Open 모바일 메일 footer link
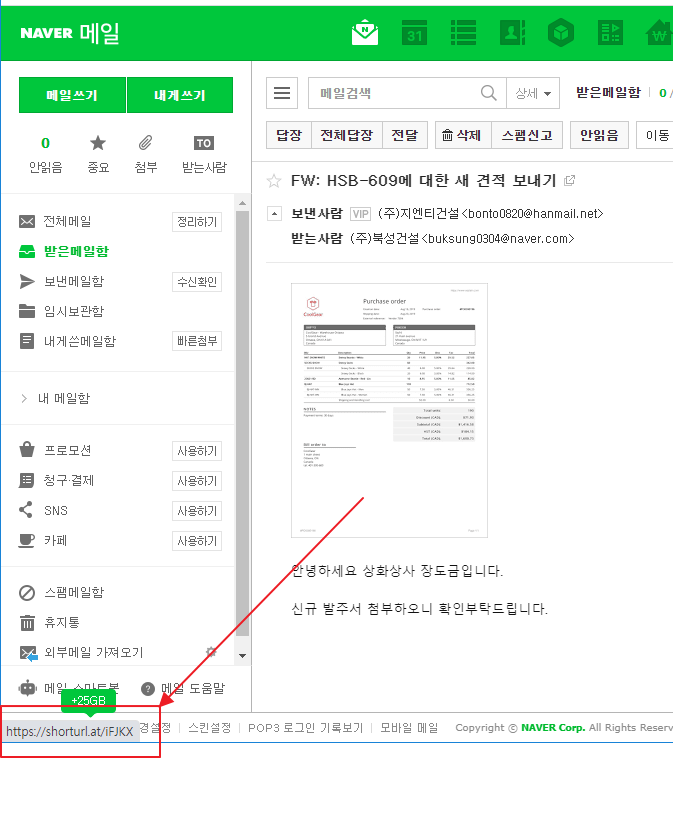 (409, 728)
